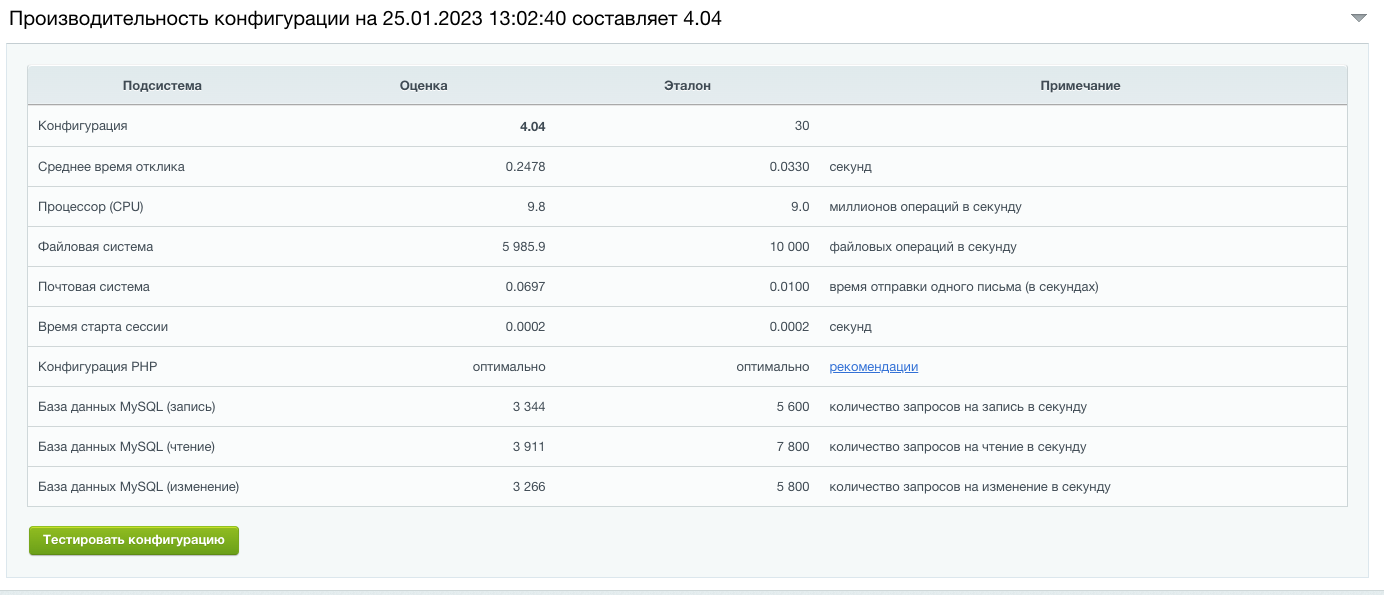Select the База данных MySQL (изменение) row

click(139, 487)
